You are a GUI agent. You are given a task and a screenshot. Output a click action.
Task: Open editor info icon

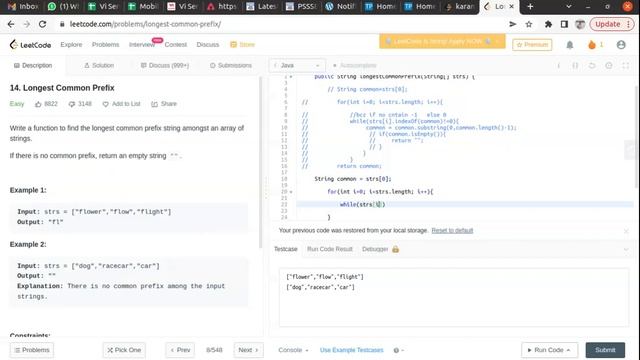pos(558,65)
